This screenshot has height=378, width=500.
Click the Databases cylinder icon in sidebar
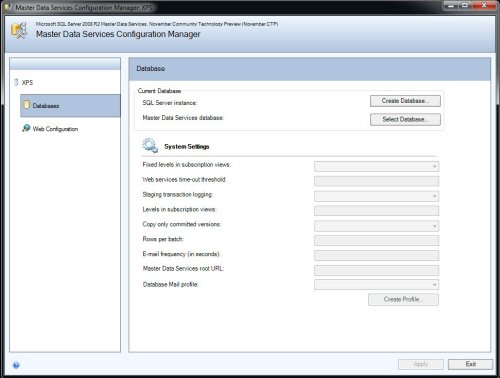tap(27, 105)
